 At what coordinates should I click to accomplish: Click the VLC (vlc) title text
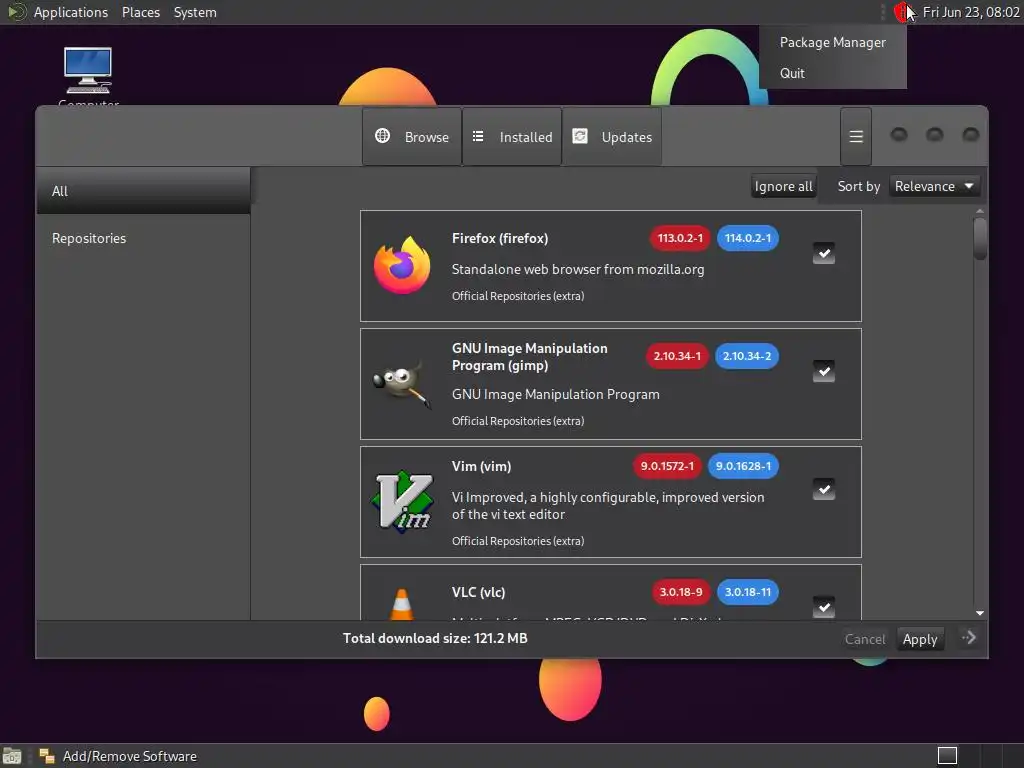coord(478,592)
